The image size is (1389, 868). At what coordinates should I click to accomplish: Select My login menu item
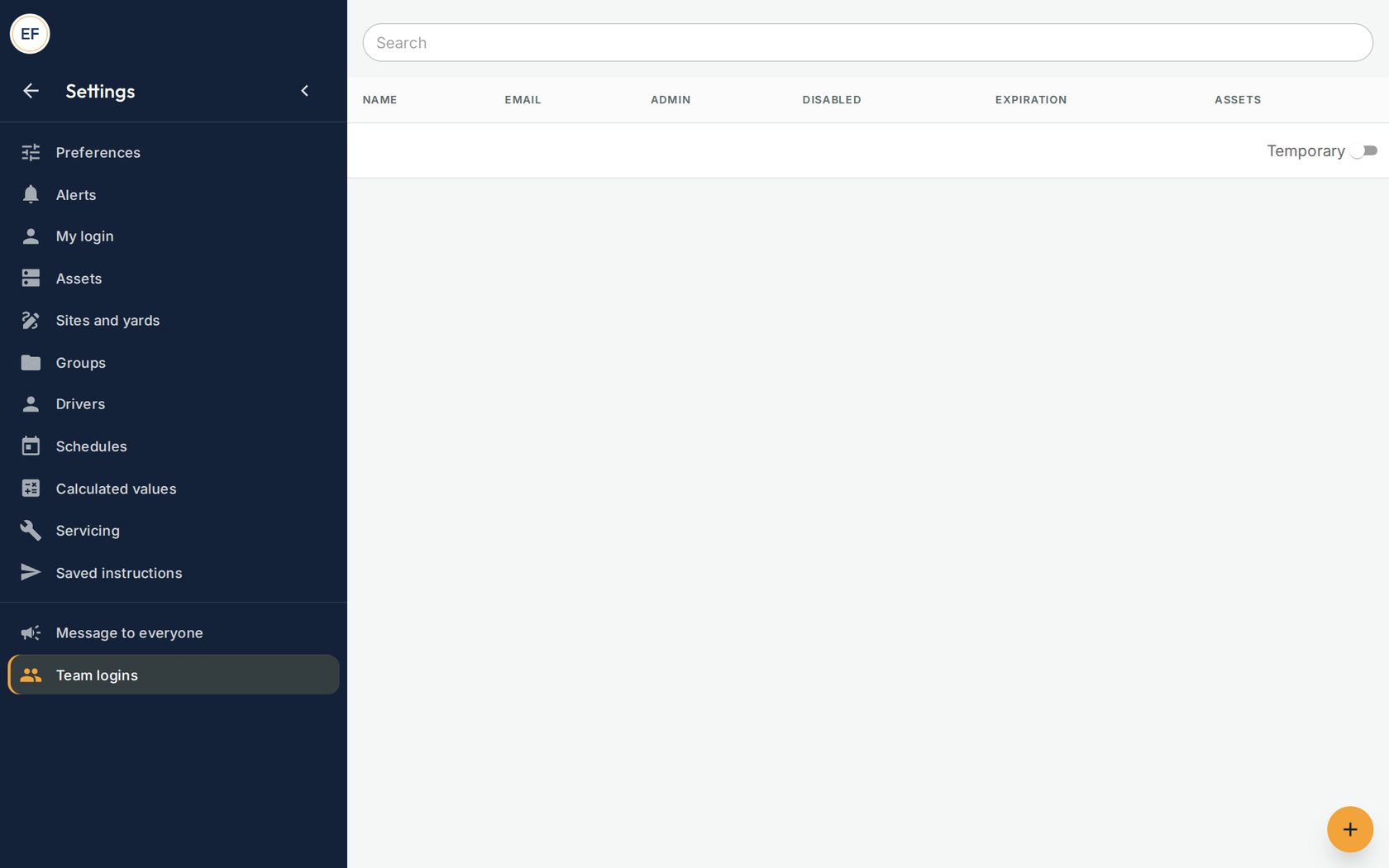click(x=174, y=236)
